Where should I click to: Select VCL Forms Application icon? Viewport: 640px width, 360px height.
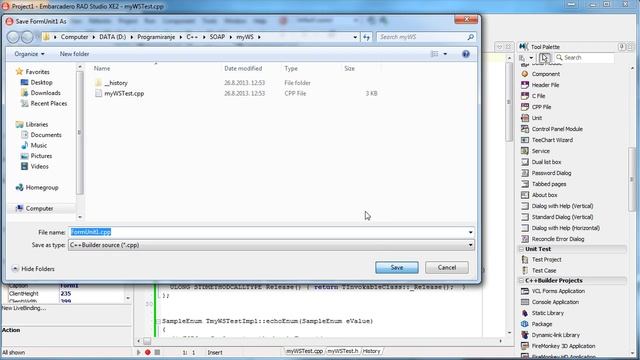tap(525, 291)
